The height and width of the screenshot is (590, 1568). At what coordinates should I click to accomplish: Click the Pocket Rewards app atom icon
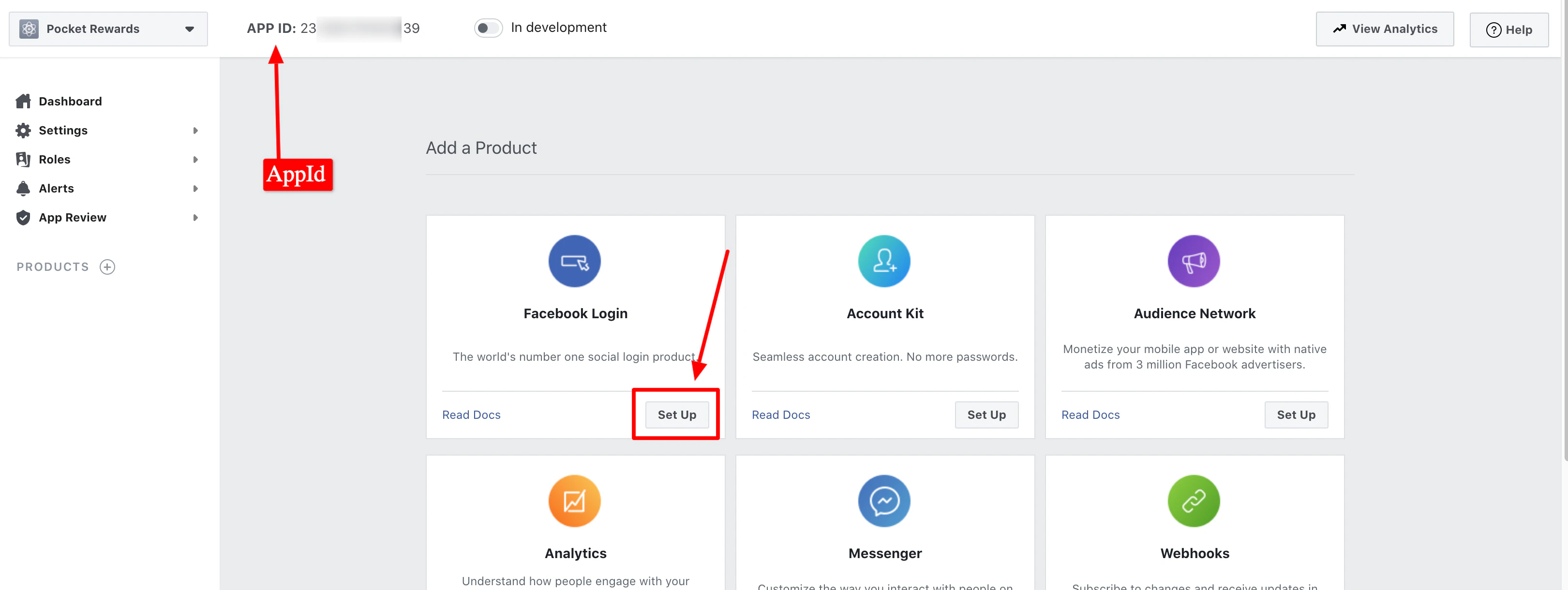pyautogui.click(x=29, y=29)
